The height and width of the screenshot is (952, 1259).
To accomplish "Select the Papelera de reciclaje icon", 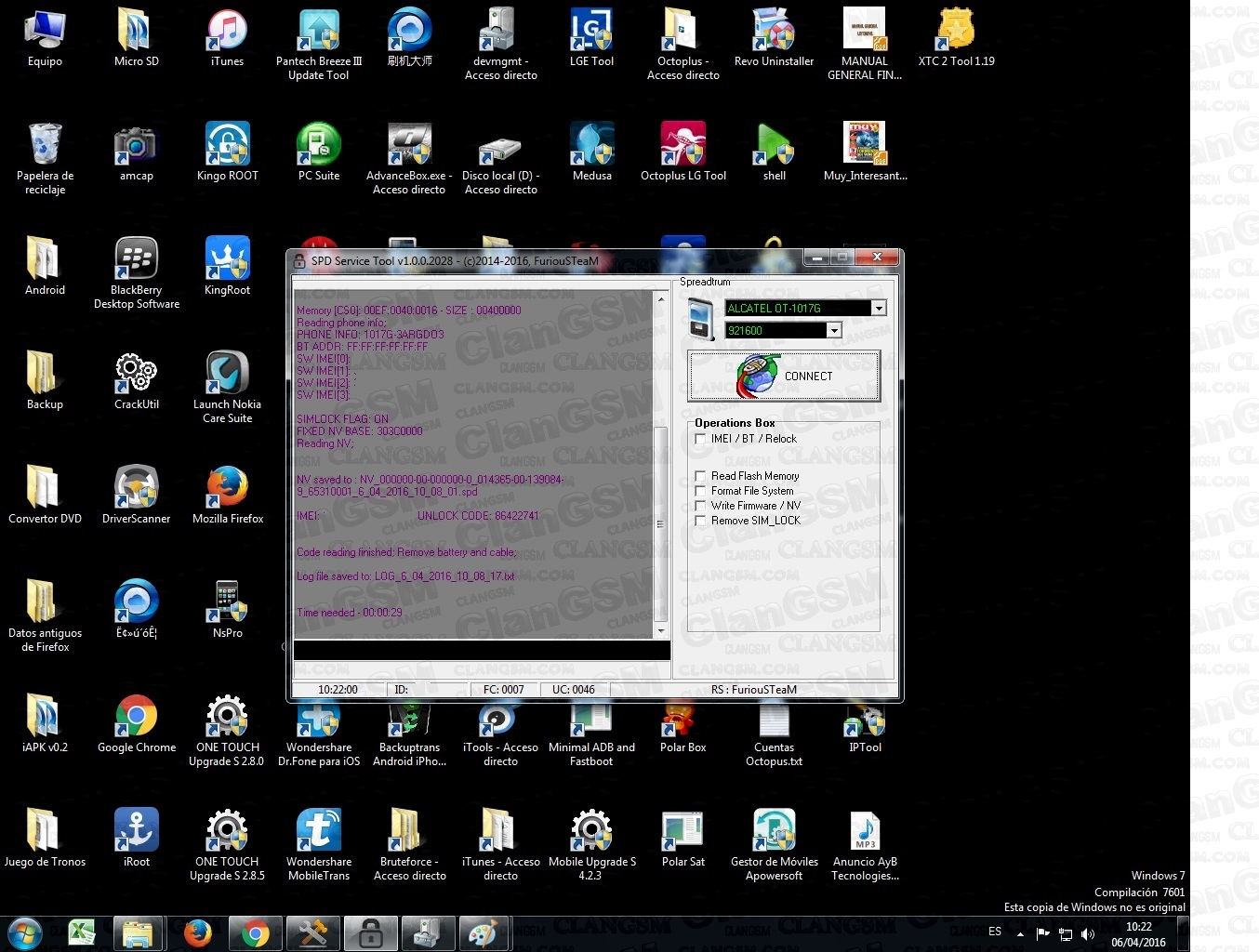I will click(x=45, y=158).
